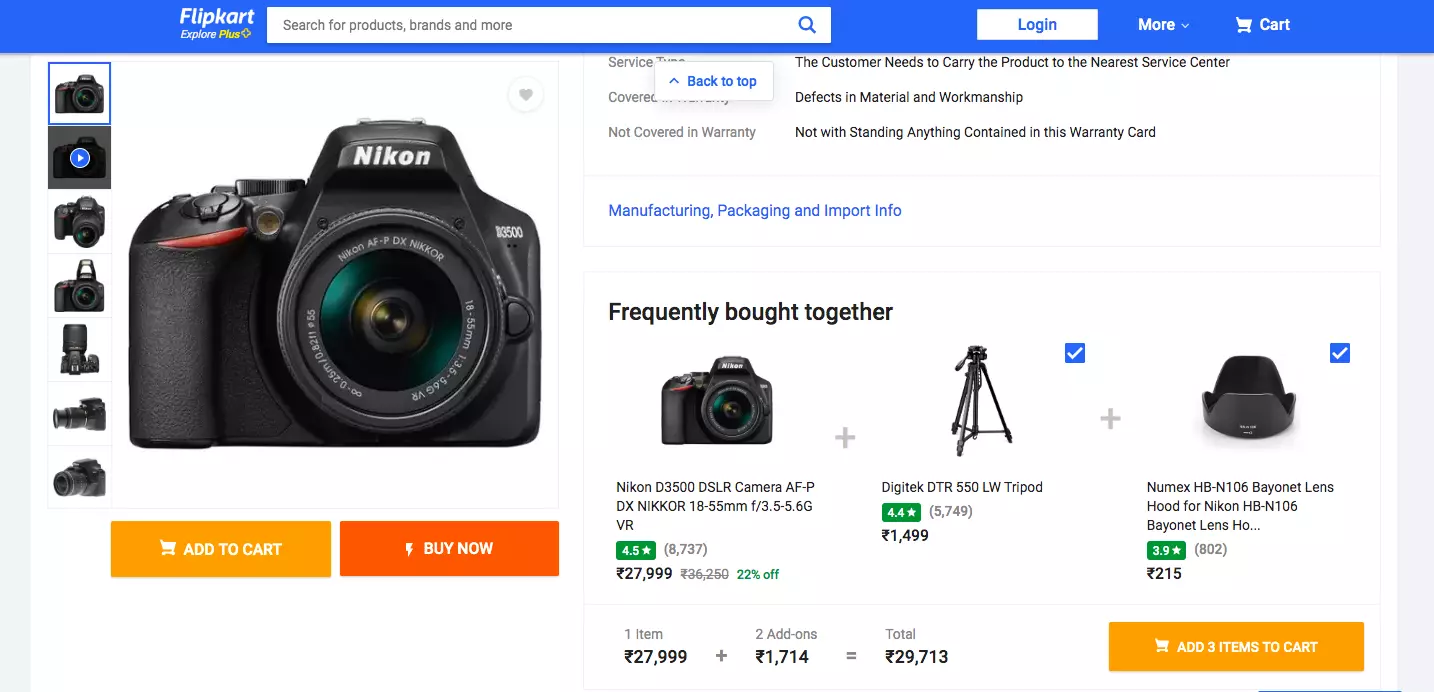Click the Login button
Image resolution: width=1434 pixels, height=692 pixels.
pyautogui.click(x=1037, y=25)
